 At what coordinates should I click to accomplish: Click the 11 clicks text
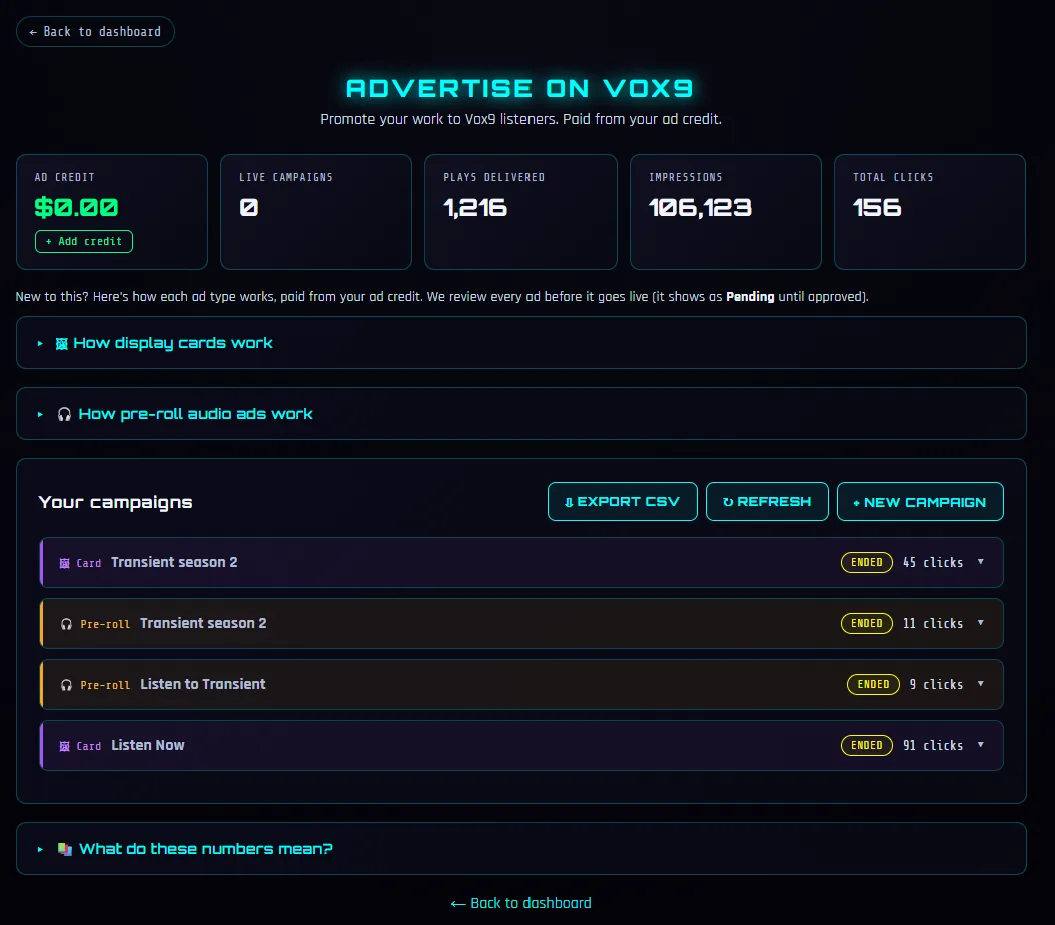click(x=933, y=624)
